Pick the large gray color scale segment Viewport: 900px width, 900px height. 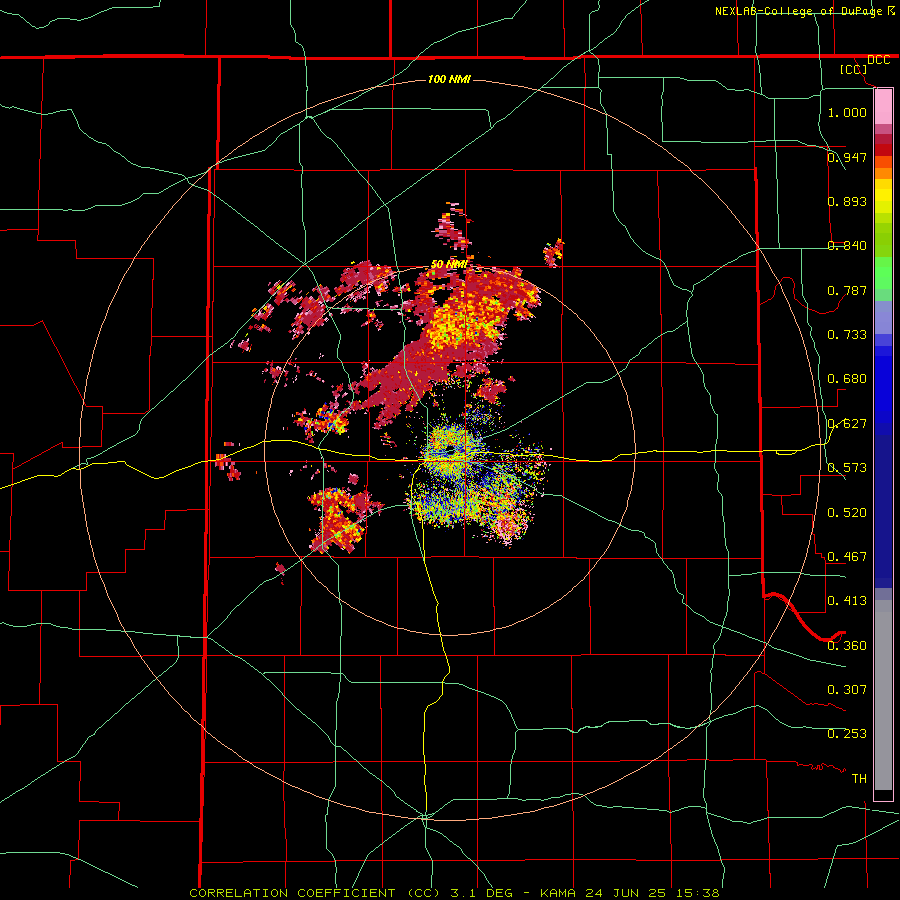coord(883,695)
